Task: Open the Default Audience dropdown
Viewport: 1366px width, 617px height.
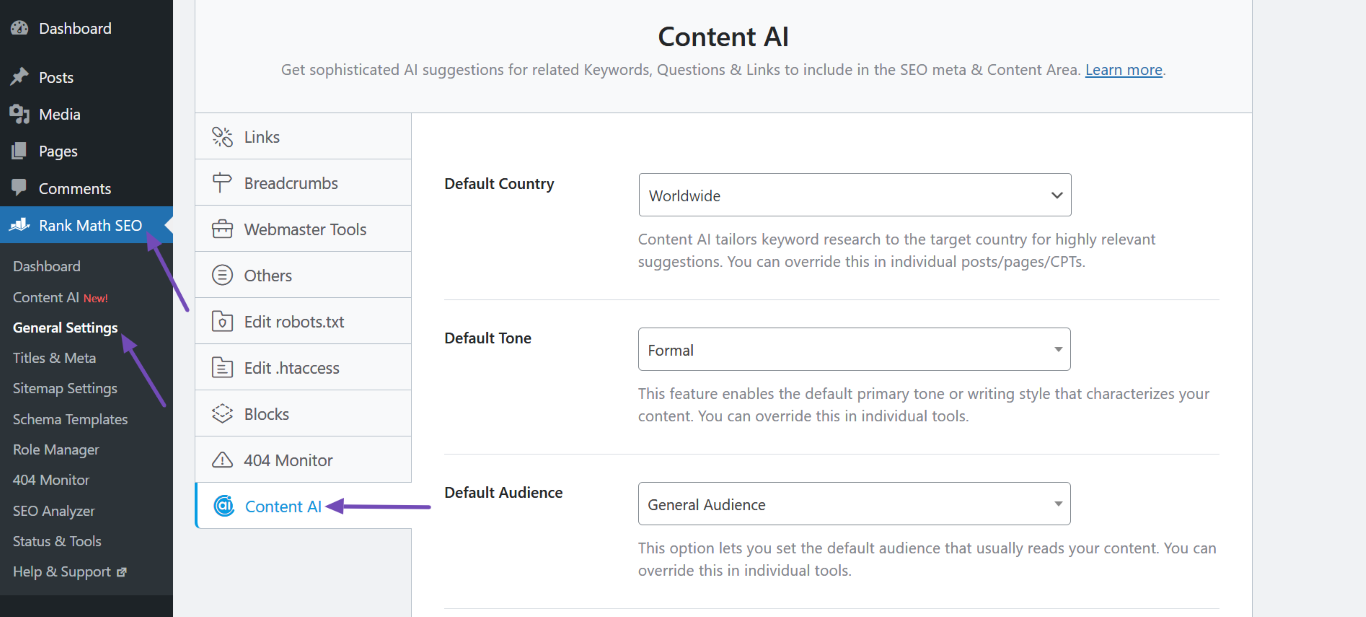Action: 854,504
